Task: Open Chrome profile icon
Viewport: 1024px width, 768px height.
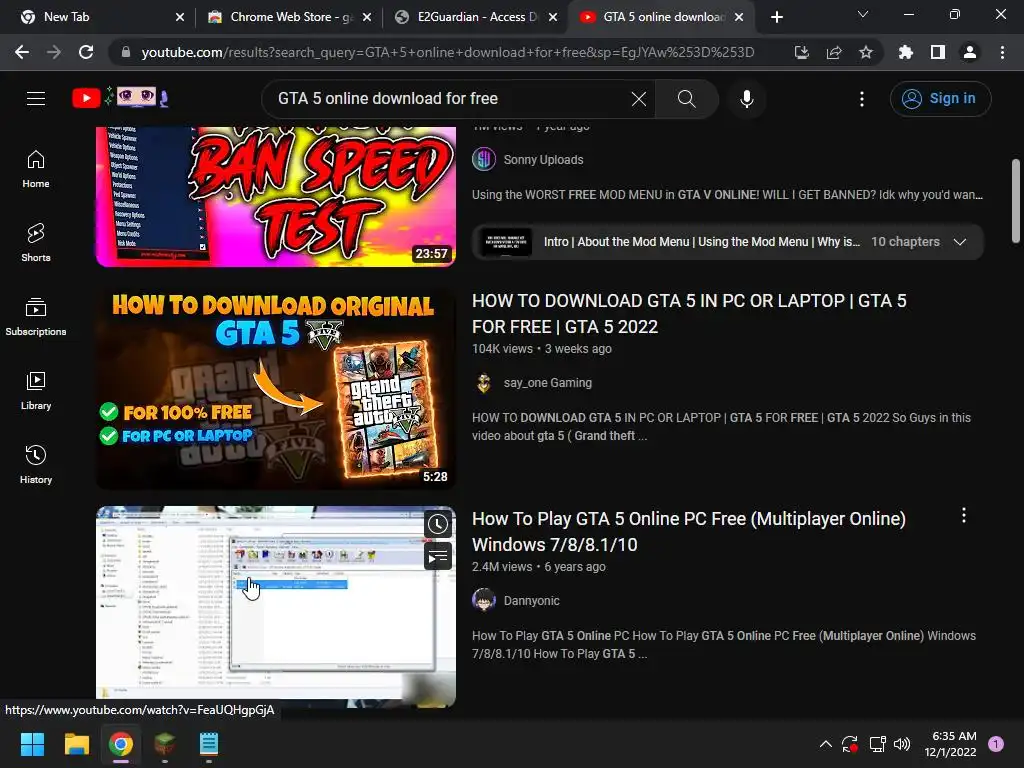Action: tap(970, 52)
